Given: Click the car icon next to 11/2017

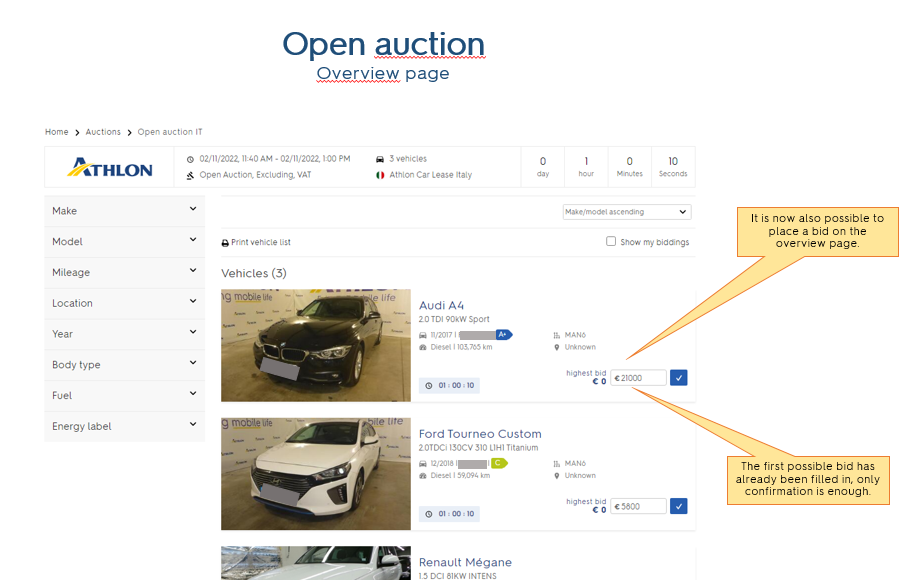Looking at the screenshot, I should (x=423, y=336).
